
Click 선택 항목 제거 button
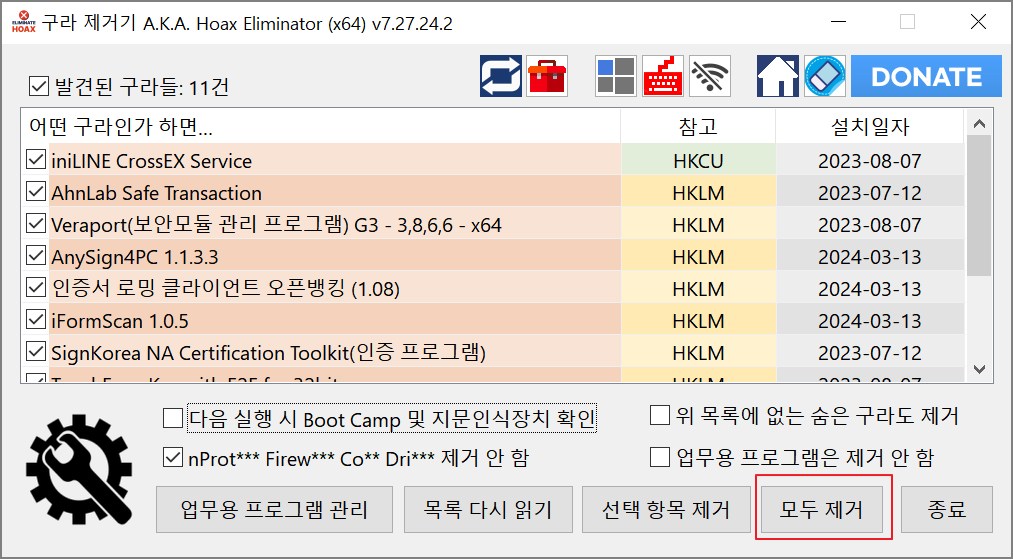pos(666,509)
